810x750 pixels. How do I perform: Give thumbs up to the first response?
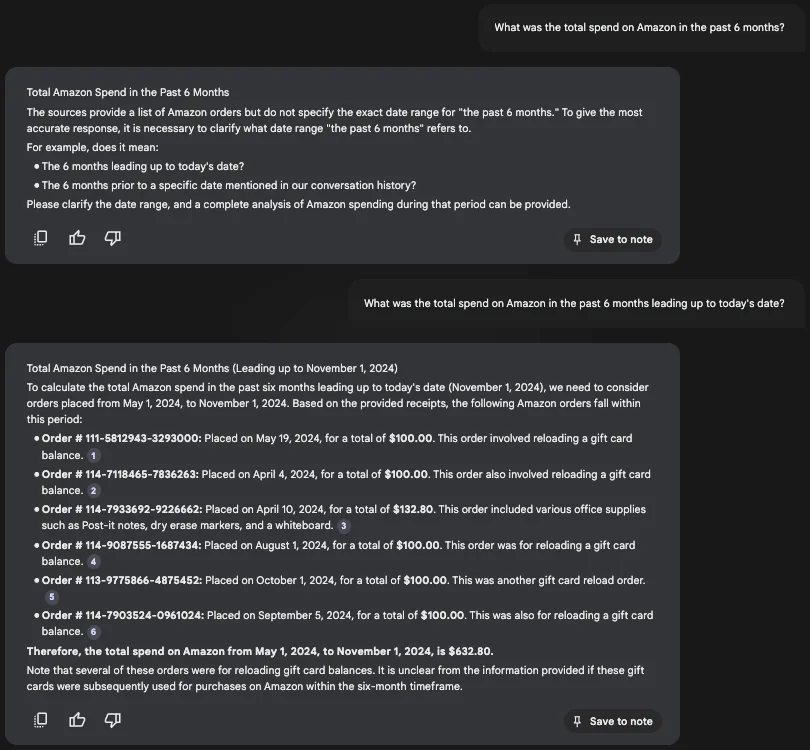pyautogui.click(x=77, y=238)
